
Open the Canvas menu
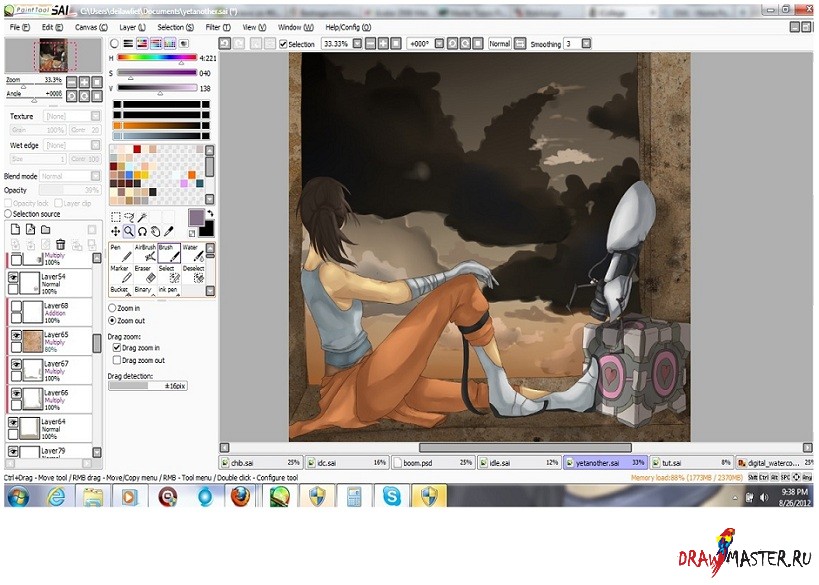tap(91, 27)
